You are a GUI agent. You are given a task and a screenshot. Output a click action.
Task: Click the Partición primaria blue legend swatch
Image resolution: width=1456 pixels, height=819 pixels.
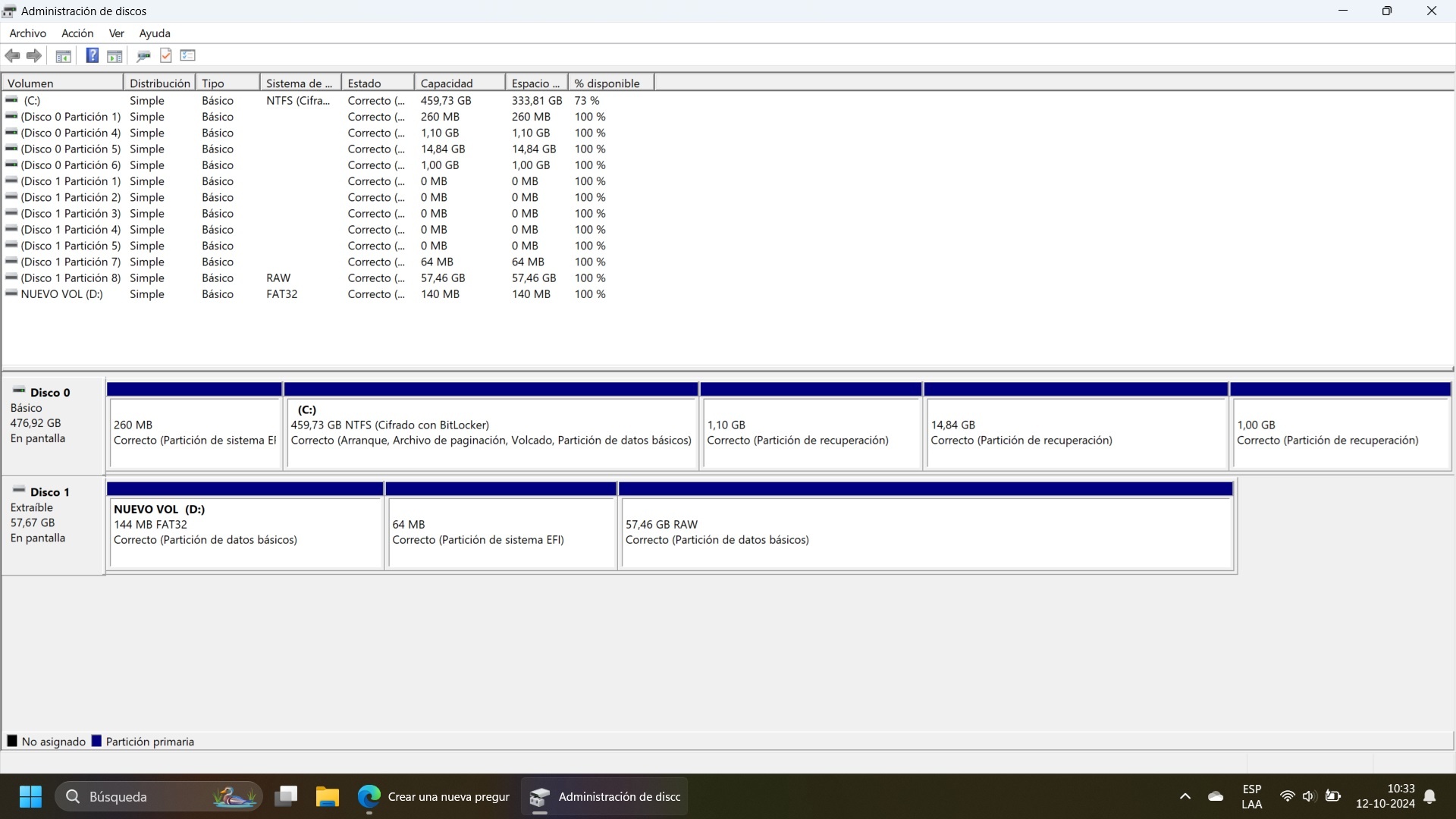pos(96,741)
